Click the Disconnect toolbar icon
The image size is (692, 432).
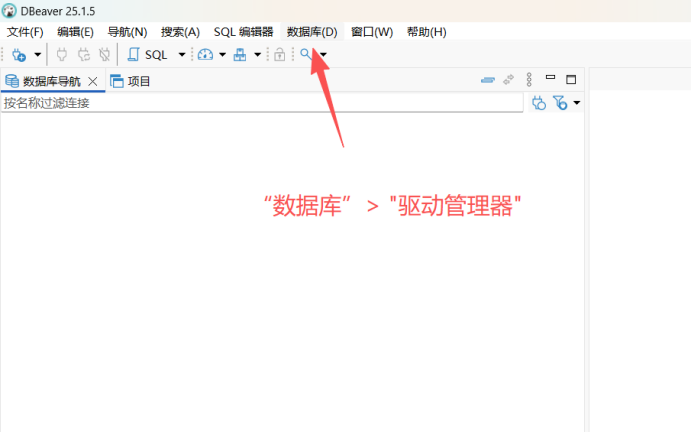[105, 55]
